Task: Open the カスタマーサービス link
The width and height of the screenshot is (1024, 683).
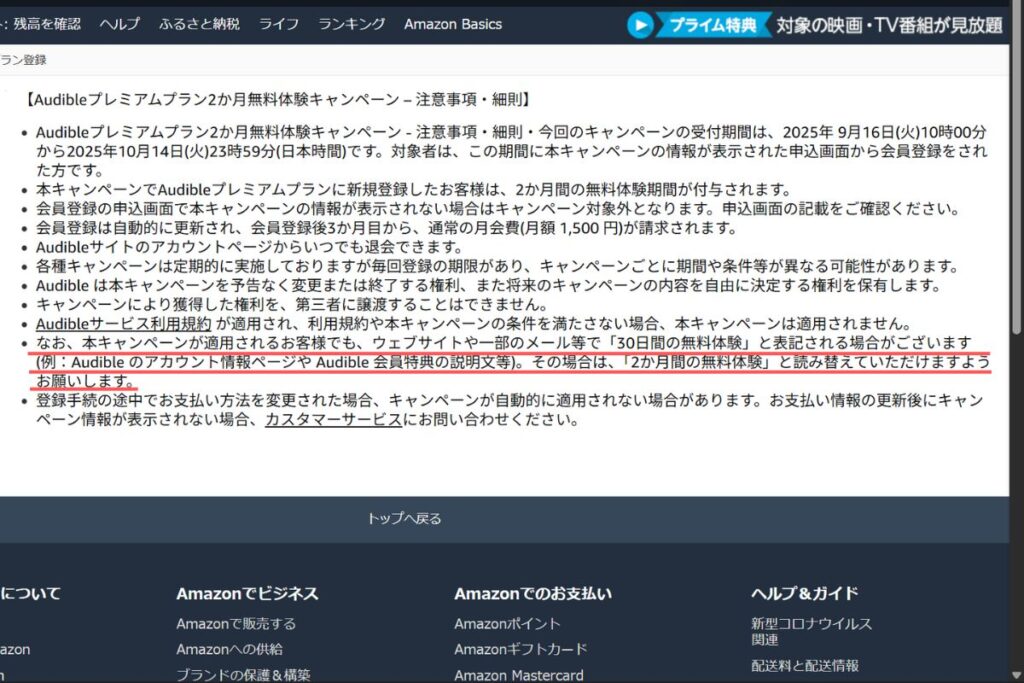Action: coord(333,419)
